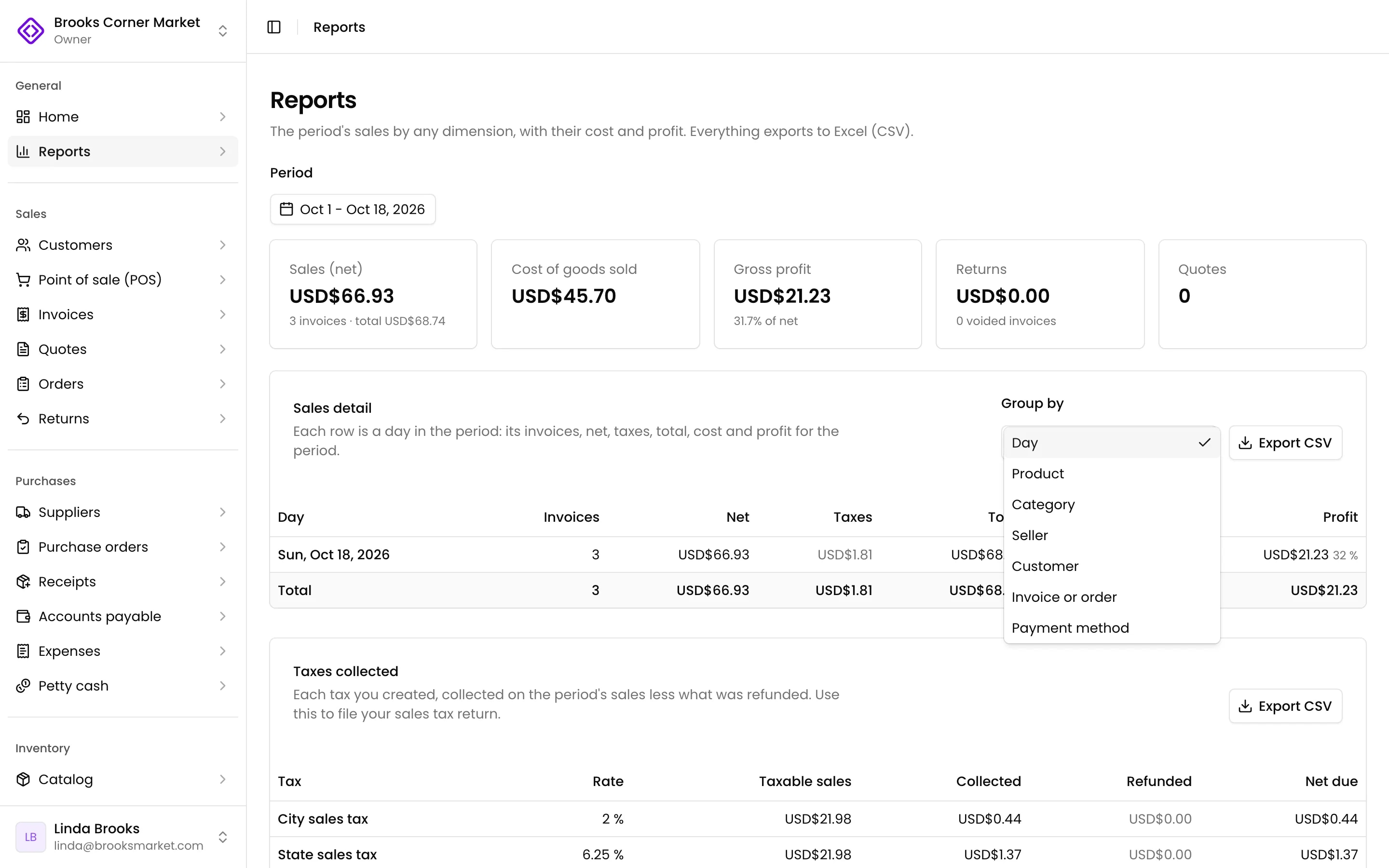Screen dimensions: 1389x868
Task: Click the Customers people icon
Action: 23,245
